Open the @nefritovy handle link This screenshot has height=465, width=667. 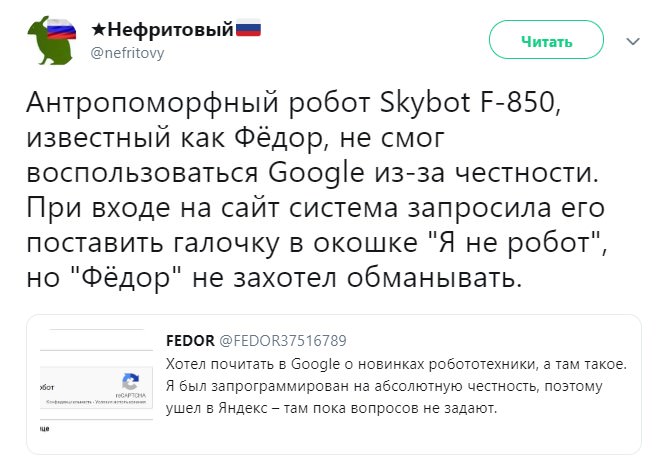(x=127, y=53)
